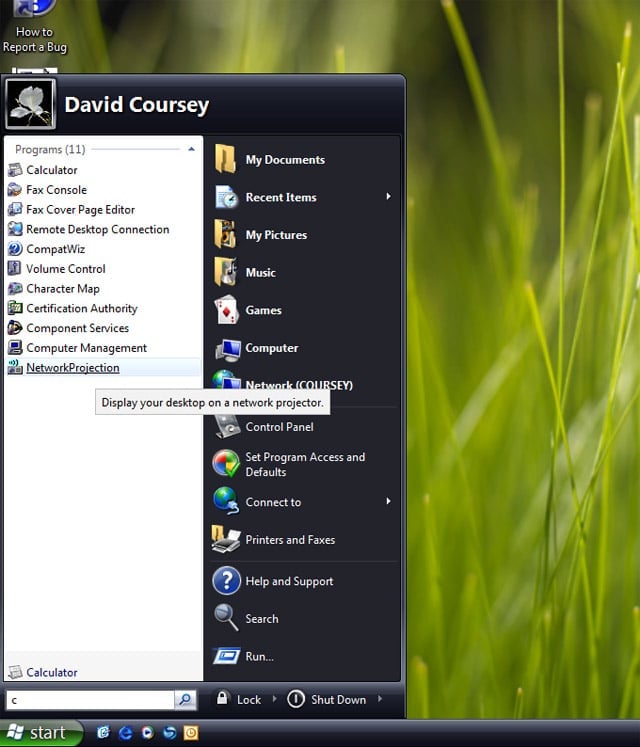Select Certification Authority text
640x747 pixels.
(81, 308)
